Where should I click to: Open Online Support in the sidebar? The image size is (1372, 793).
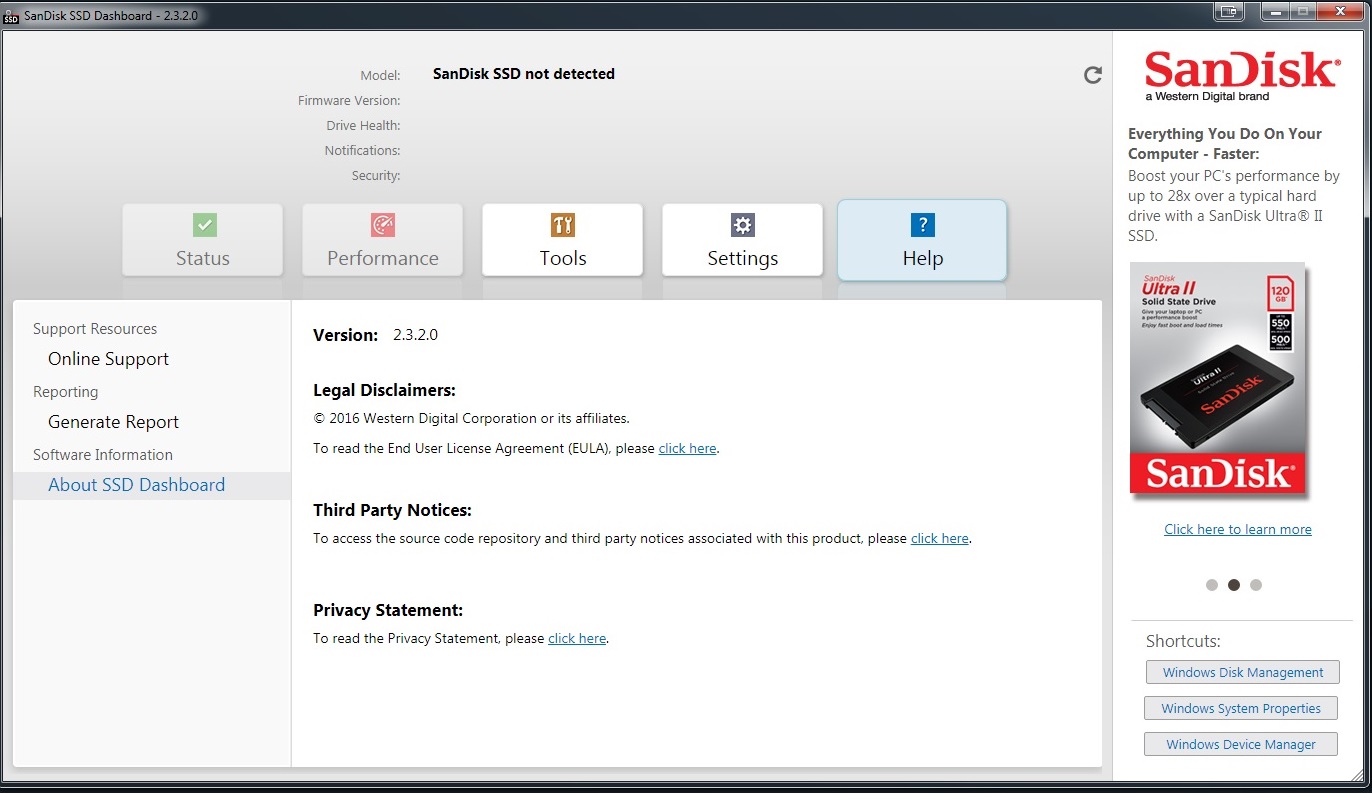[108, 359]
